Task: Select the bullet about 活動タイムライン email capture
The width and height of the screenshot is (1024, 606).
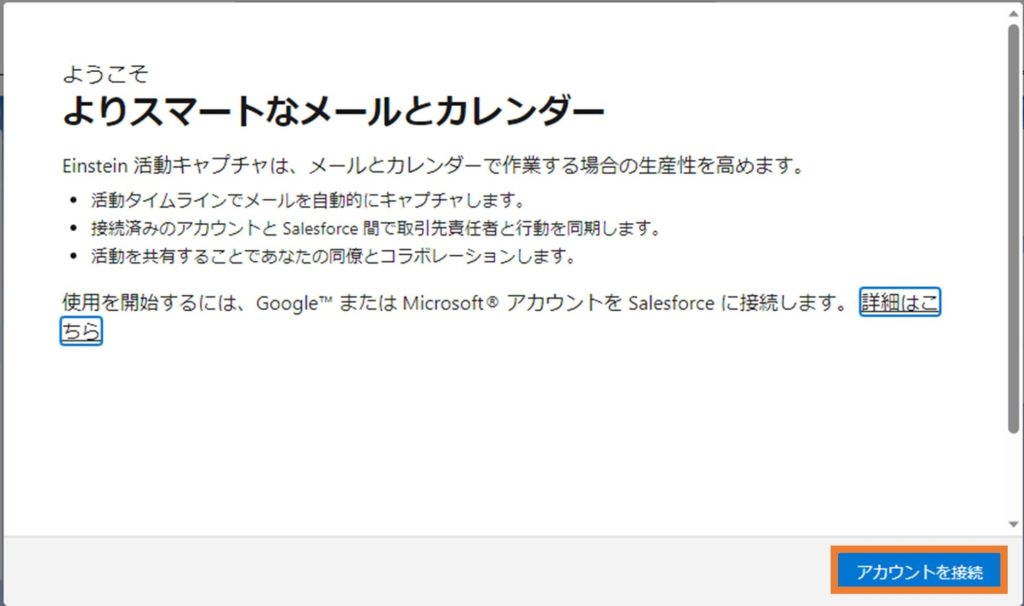Action: [x=305, y=200]
